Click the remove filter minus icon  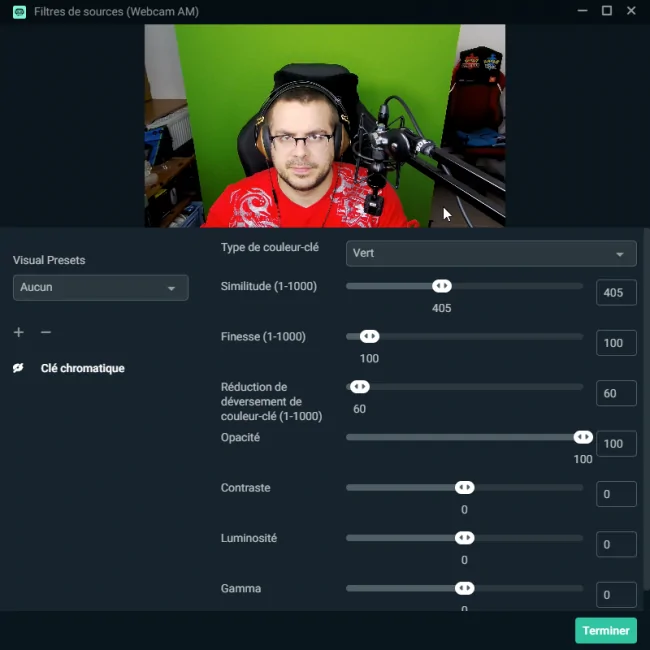pyautogui.click(x=46, y=332)
